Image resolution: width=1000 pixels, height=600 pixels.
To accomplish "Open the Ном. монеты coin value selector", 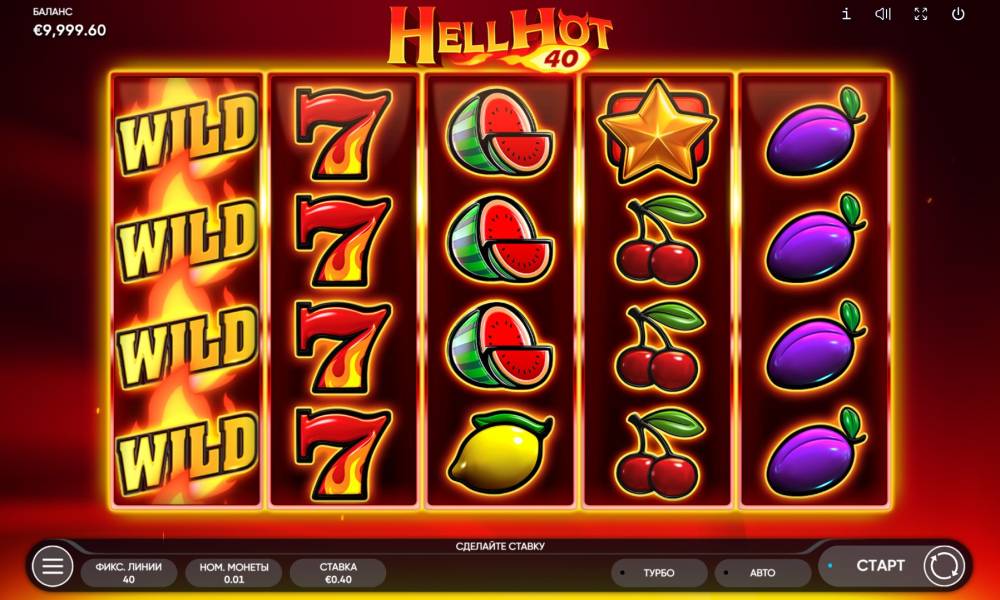I will tap(234, 573).
